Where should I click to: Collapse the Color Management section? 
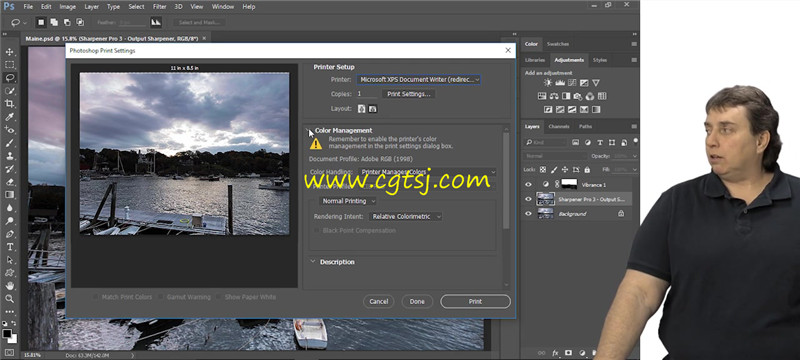pyautogui.click(x=308, y=131)
